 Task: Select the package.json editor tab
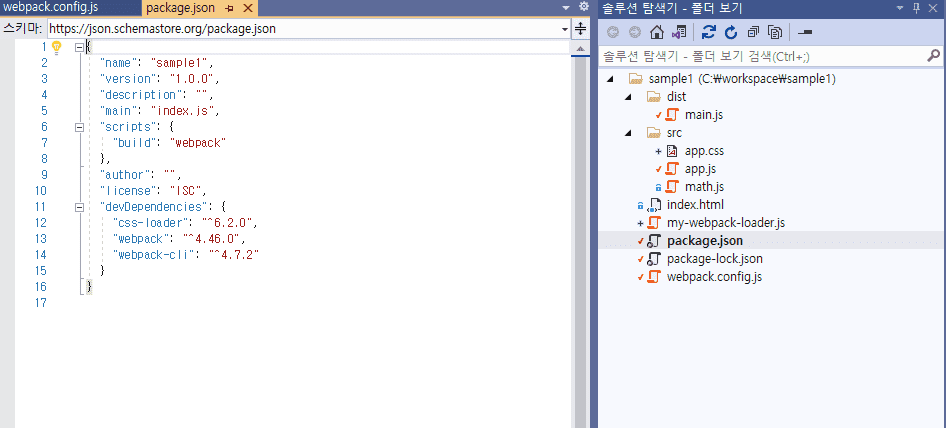pyautogui.click(x=180, y=8)
